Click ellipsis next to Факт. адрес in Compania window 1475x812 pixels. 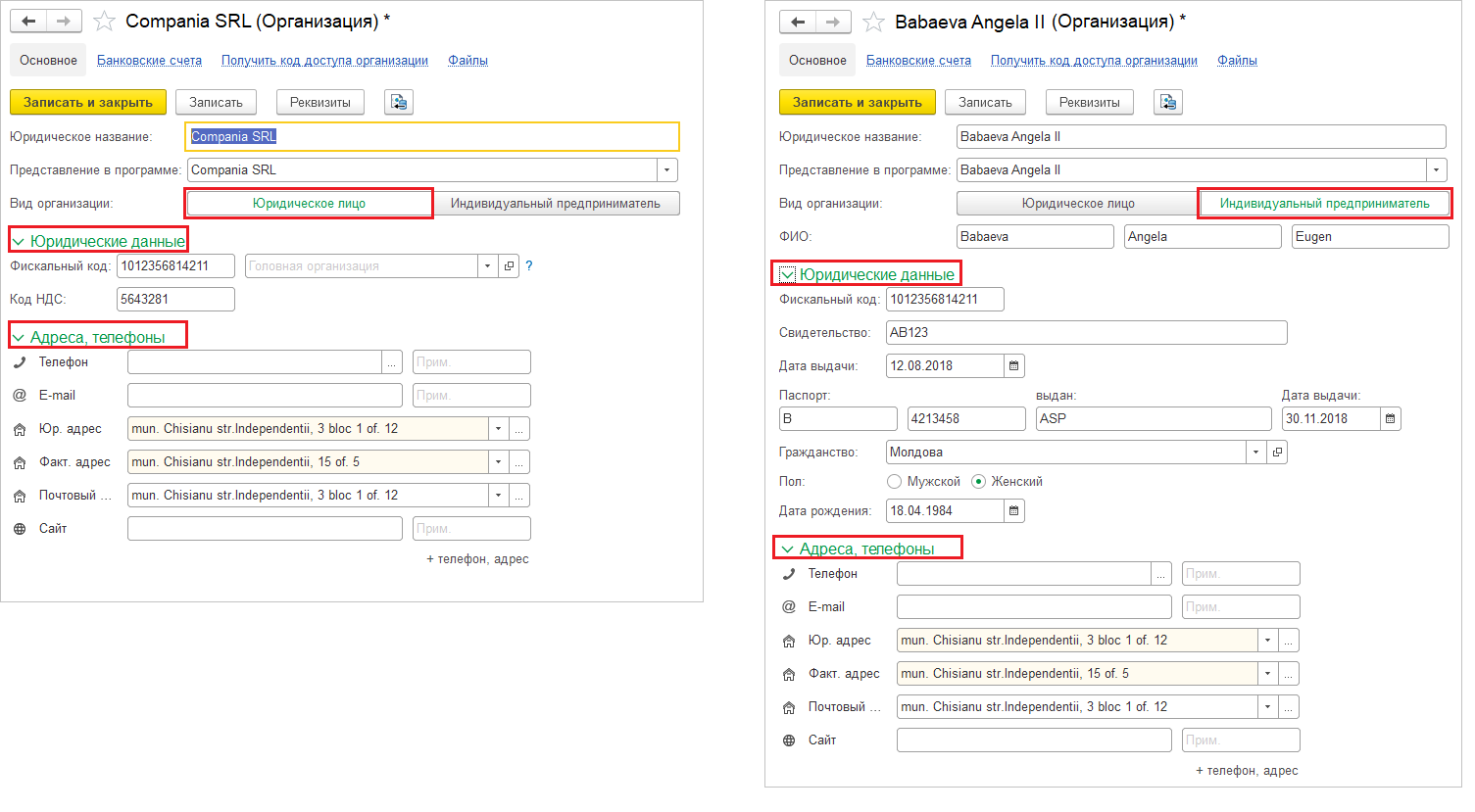(519, 462)
